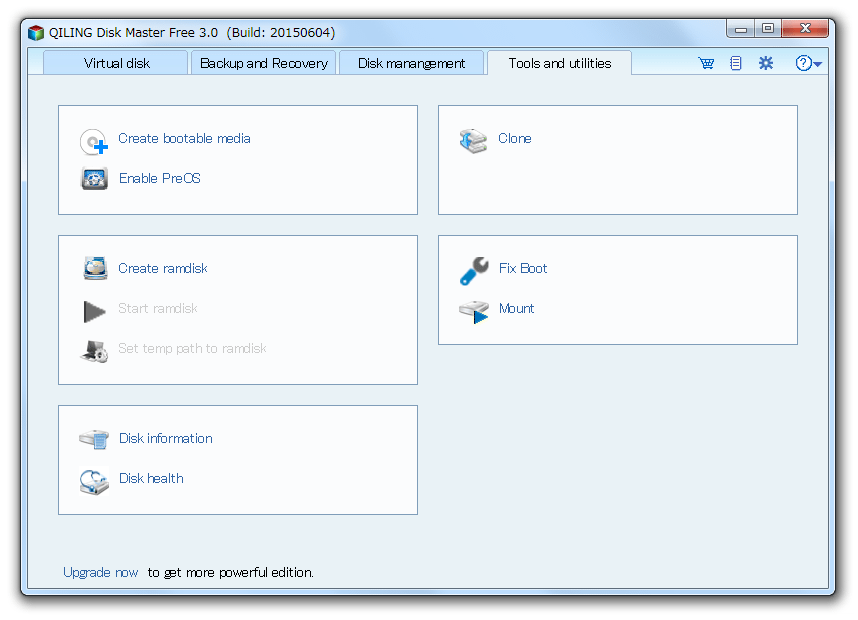858x620 pixels.
Task: Click the QILING cube app icon in title bar
Action: point(36,33)
